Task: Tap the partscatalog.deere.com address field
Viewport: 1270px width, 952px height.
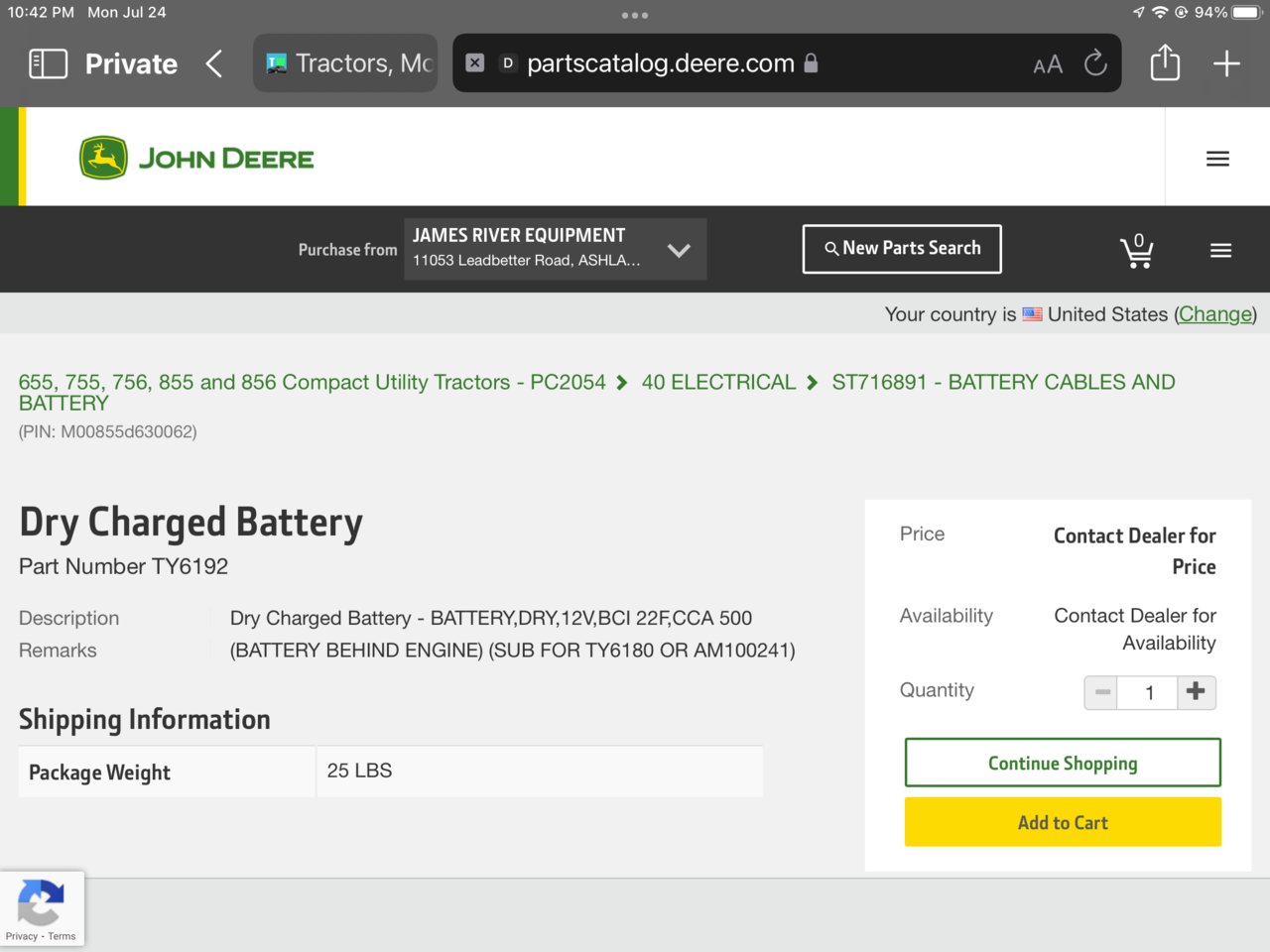Action: pyautogui.click(x=787, y=63)
